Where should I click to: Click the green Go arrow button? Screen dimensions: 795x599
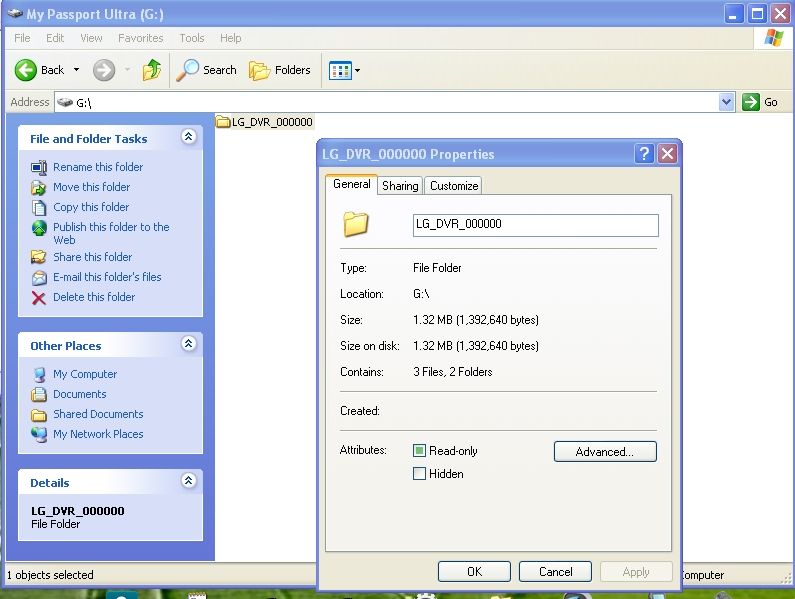click(750, 102)
